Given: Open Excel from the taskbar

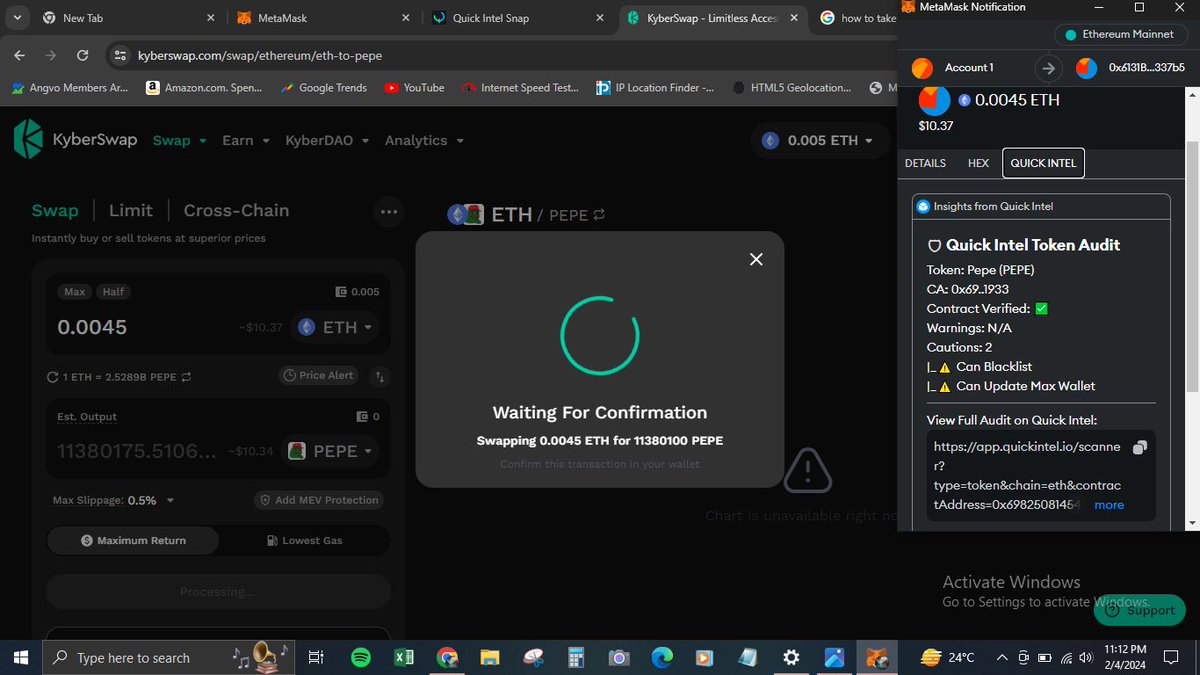Looking at the screenshot, I should pos(404,657).
